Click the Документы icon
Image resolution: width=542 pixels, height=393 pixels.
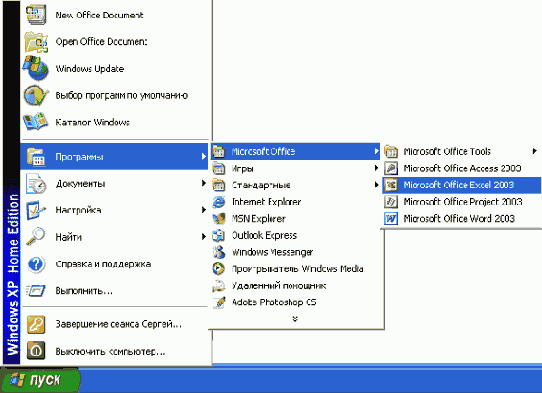[x=36, y=184]
